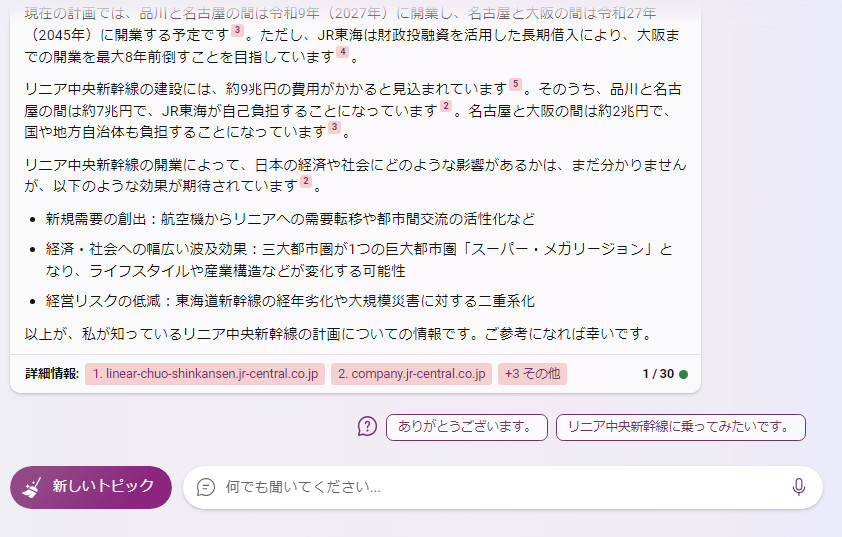Click citation 4 after 目指しています

pyautogui.click(x=343, y=52)
